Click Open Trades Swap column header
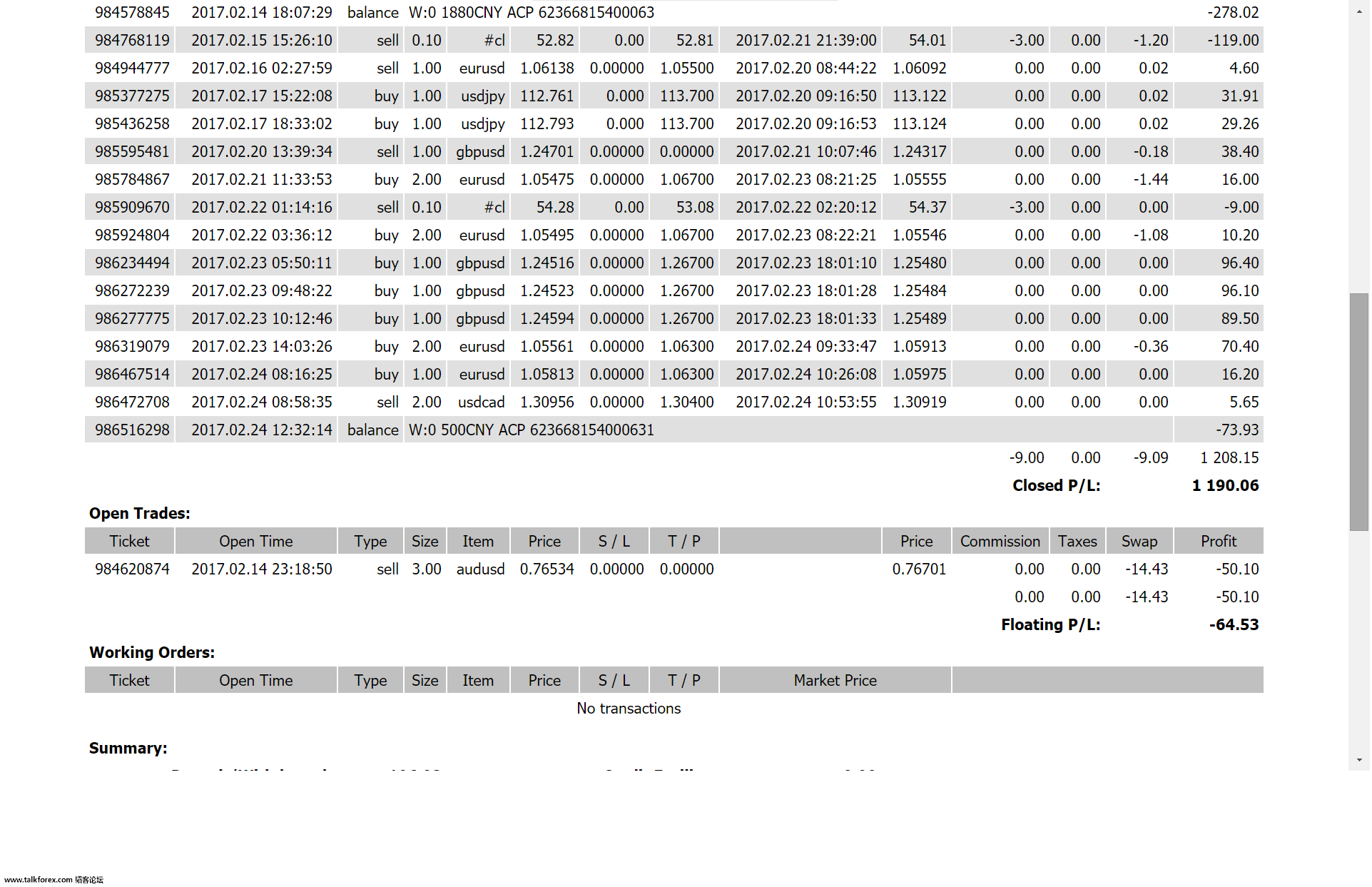This screenshot has height=887, width=1372. [x=1139, y=542]
